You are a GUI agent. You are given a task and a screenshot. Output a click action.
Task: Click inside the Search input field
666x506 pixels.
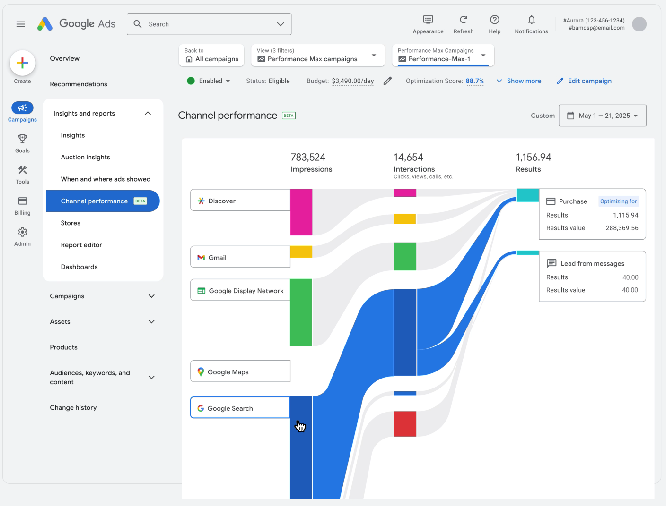click(x=209, y=24)
